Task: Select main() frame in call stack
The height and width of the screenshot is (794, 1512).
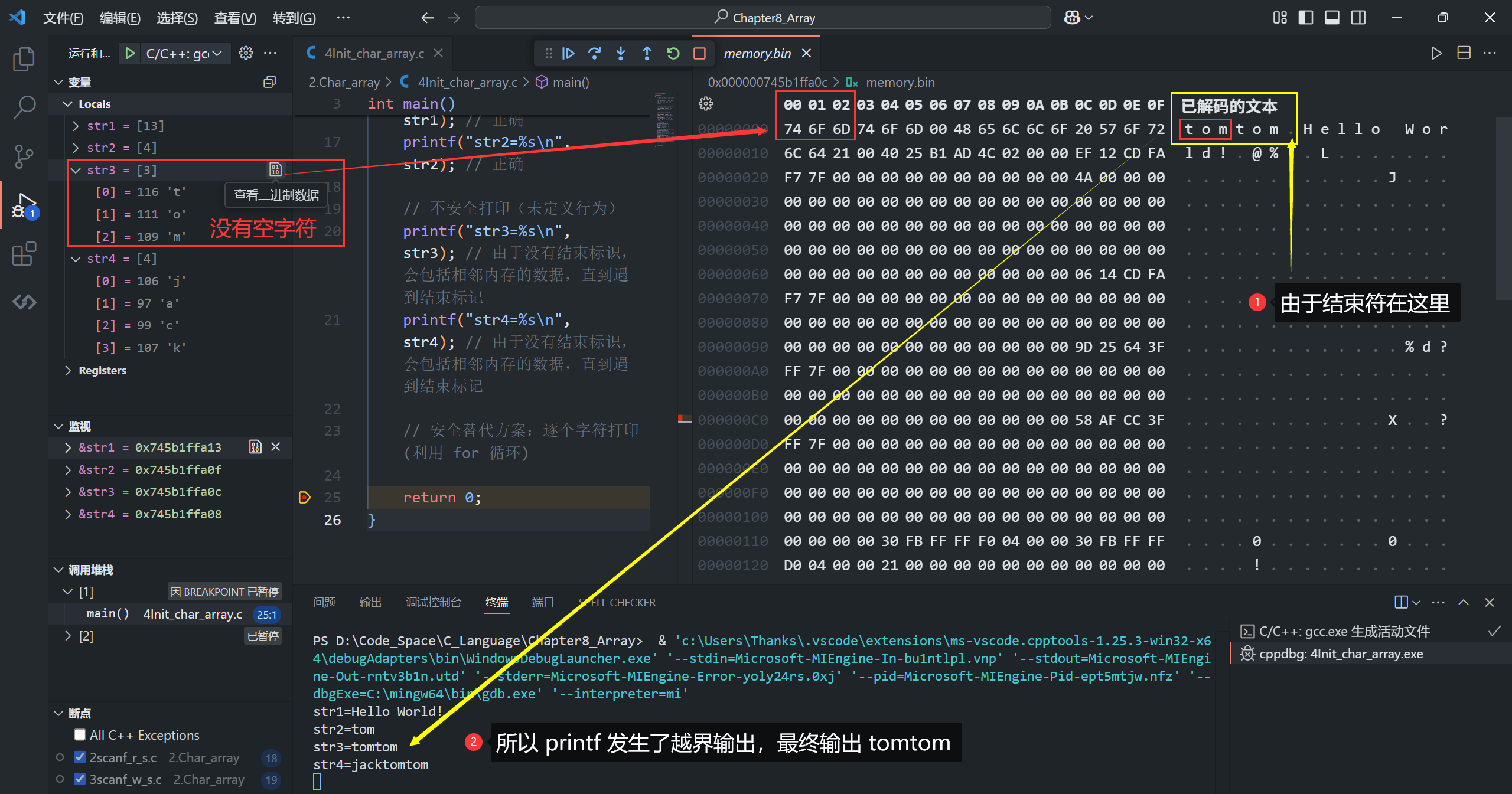Action: 108,614
